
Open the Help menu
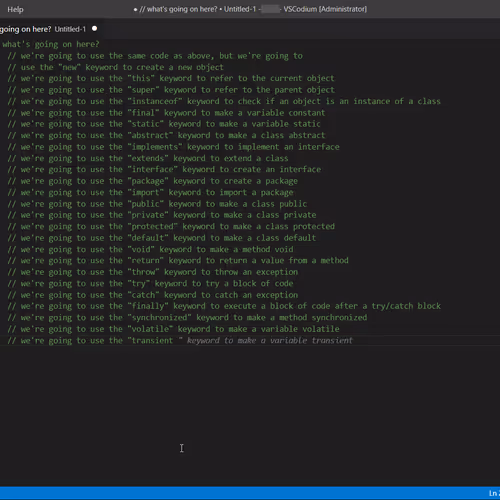click(x=15, y=9)
